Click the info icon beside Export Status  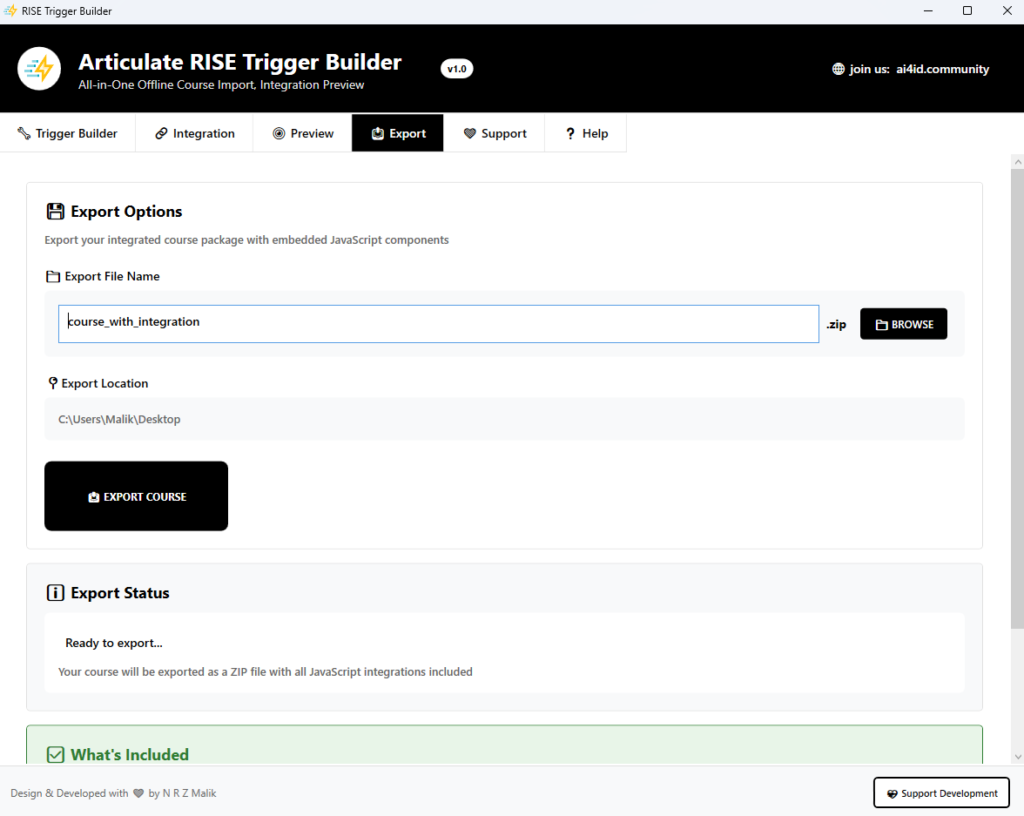pos(55,593)
